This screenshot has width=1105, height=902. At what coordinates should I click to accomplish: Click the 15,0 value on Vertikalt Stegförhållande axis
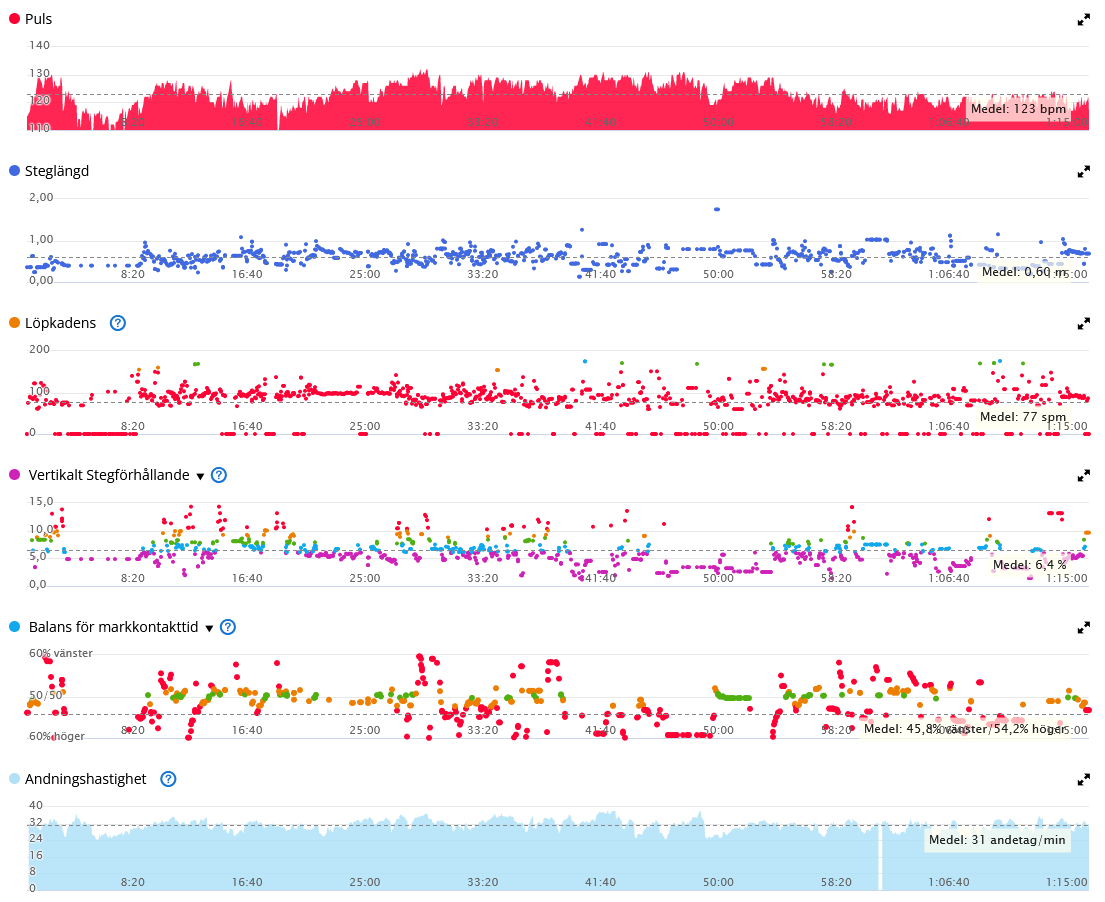coord(41,502)
